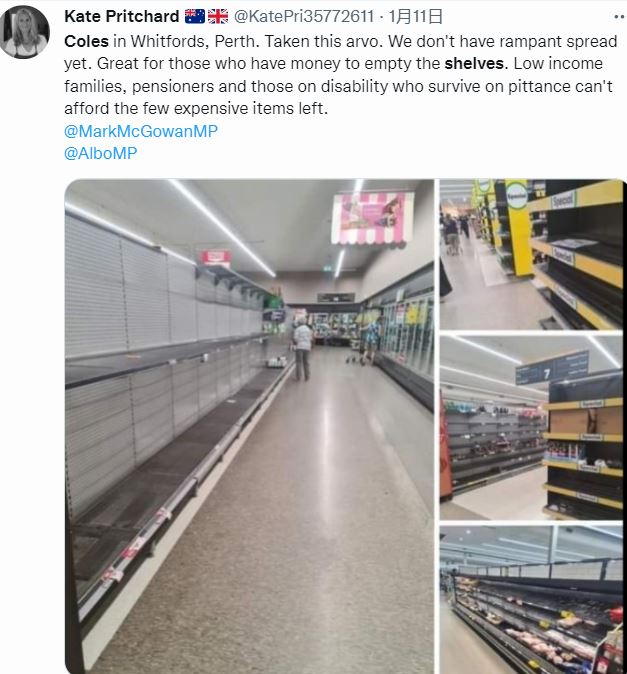Follow the @MarkMcGowanMP mention
The height and width of the screenshot is (674, 627).
pos(141,131)
